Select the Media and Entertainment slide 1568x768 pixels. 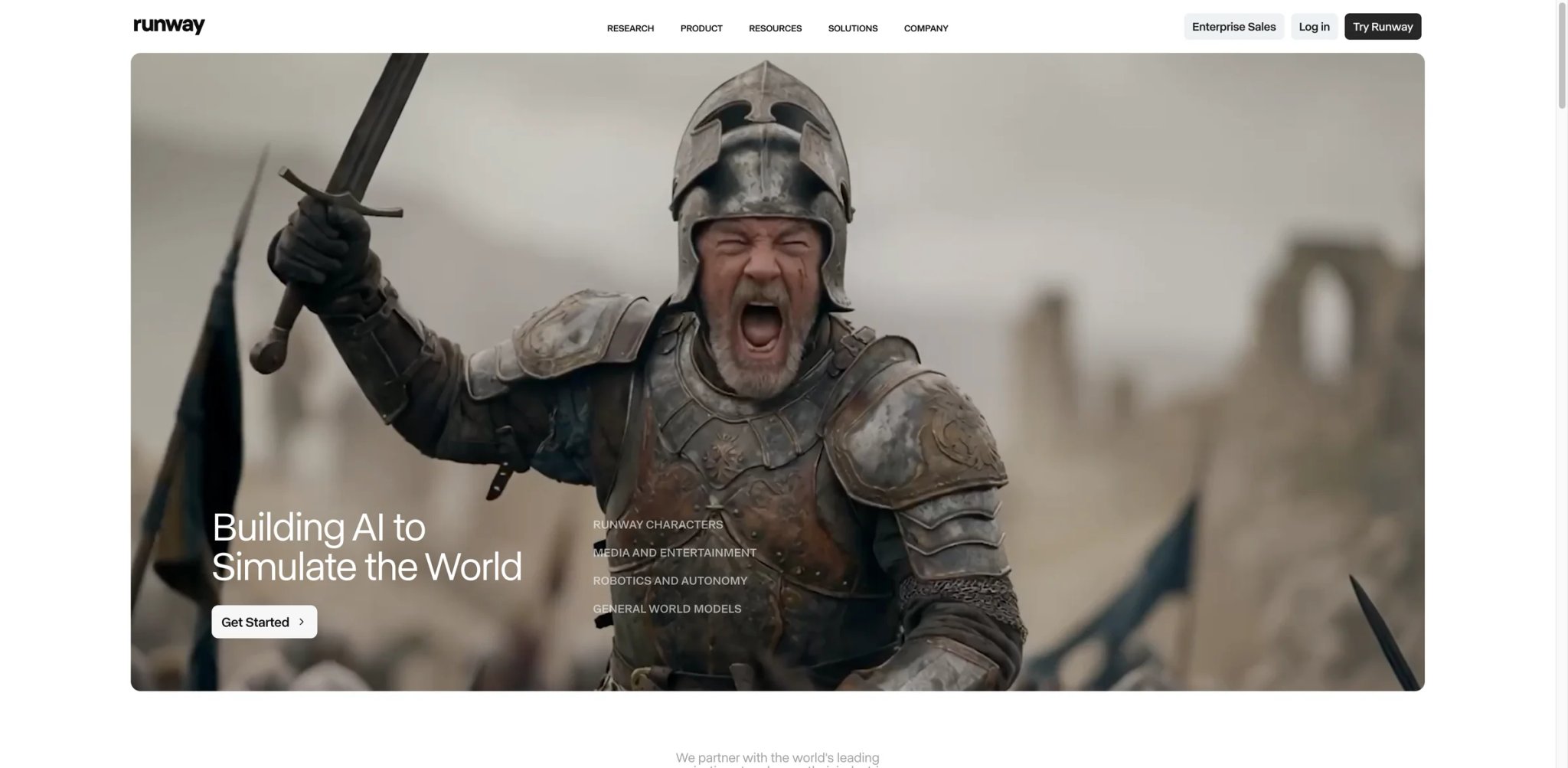click(675, 553)
